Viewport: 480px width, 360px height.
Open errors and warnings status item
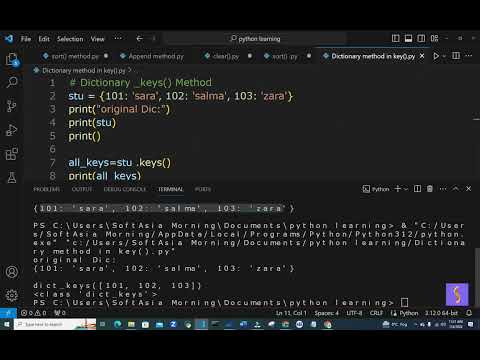point(33,313)
